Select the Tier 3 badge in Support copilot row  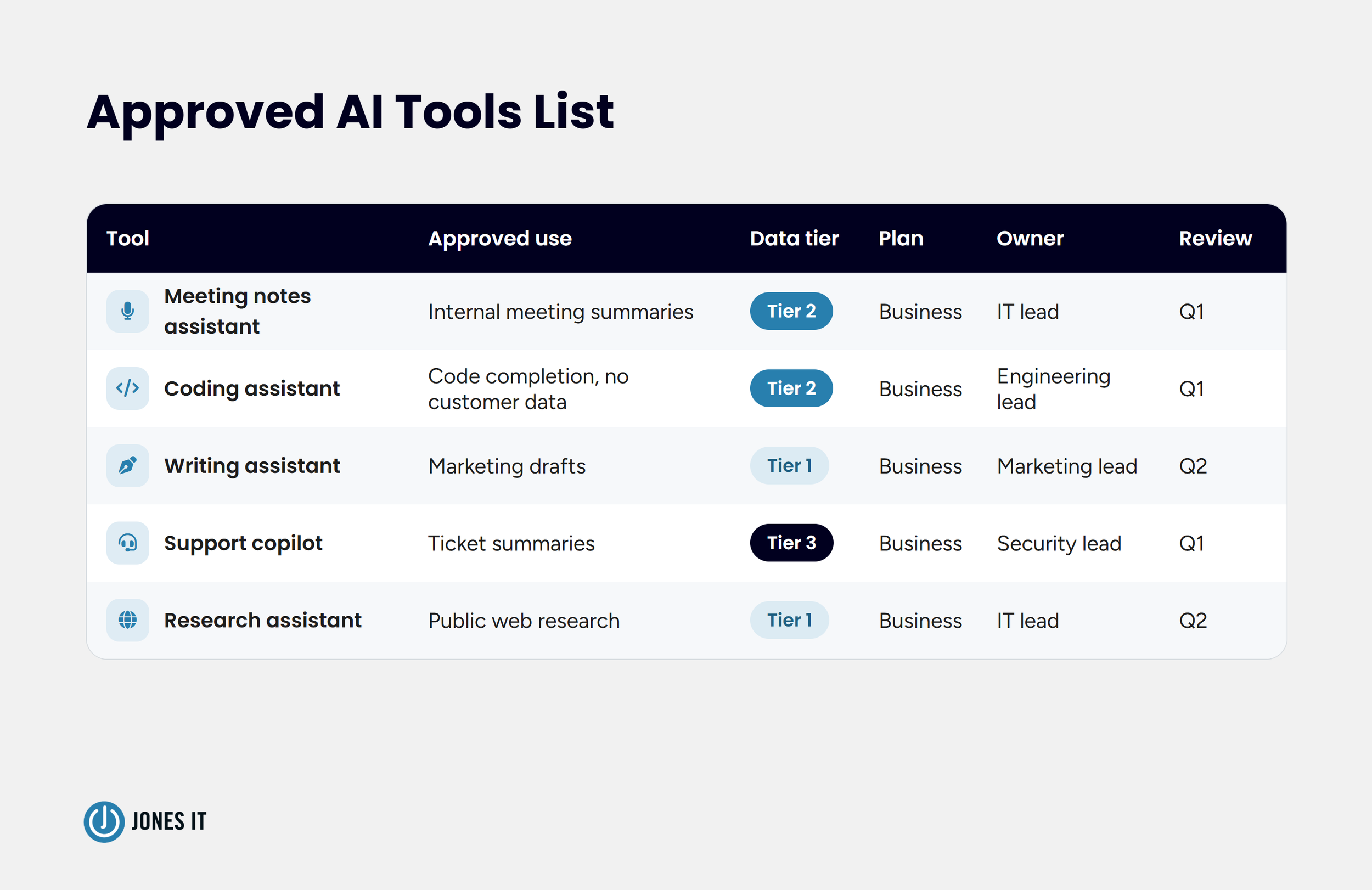click(x=791, y=543)
